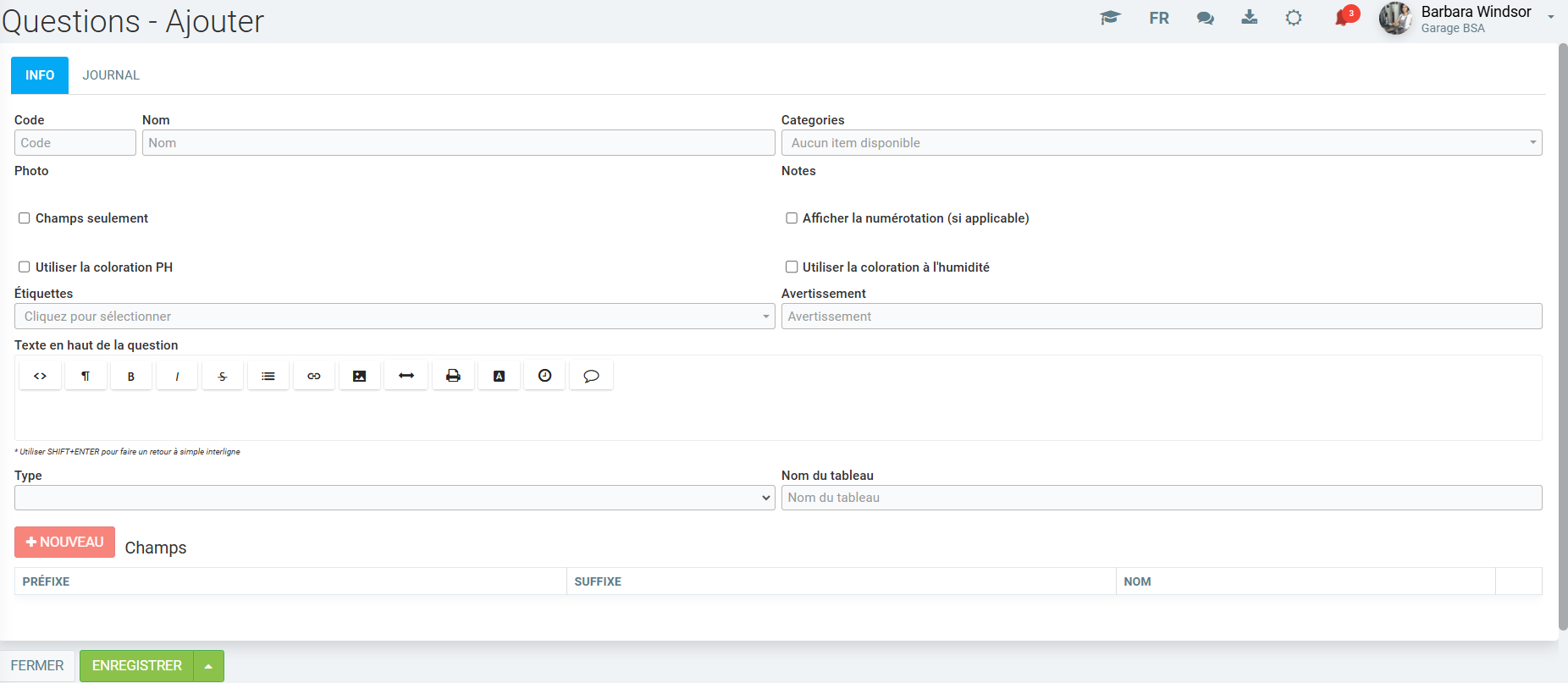
Task: Open the Type select dropdown
Action: coord(394,498)
